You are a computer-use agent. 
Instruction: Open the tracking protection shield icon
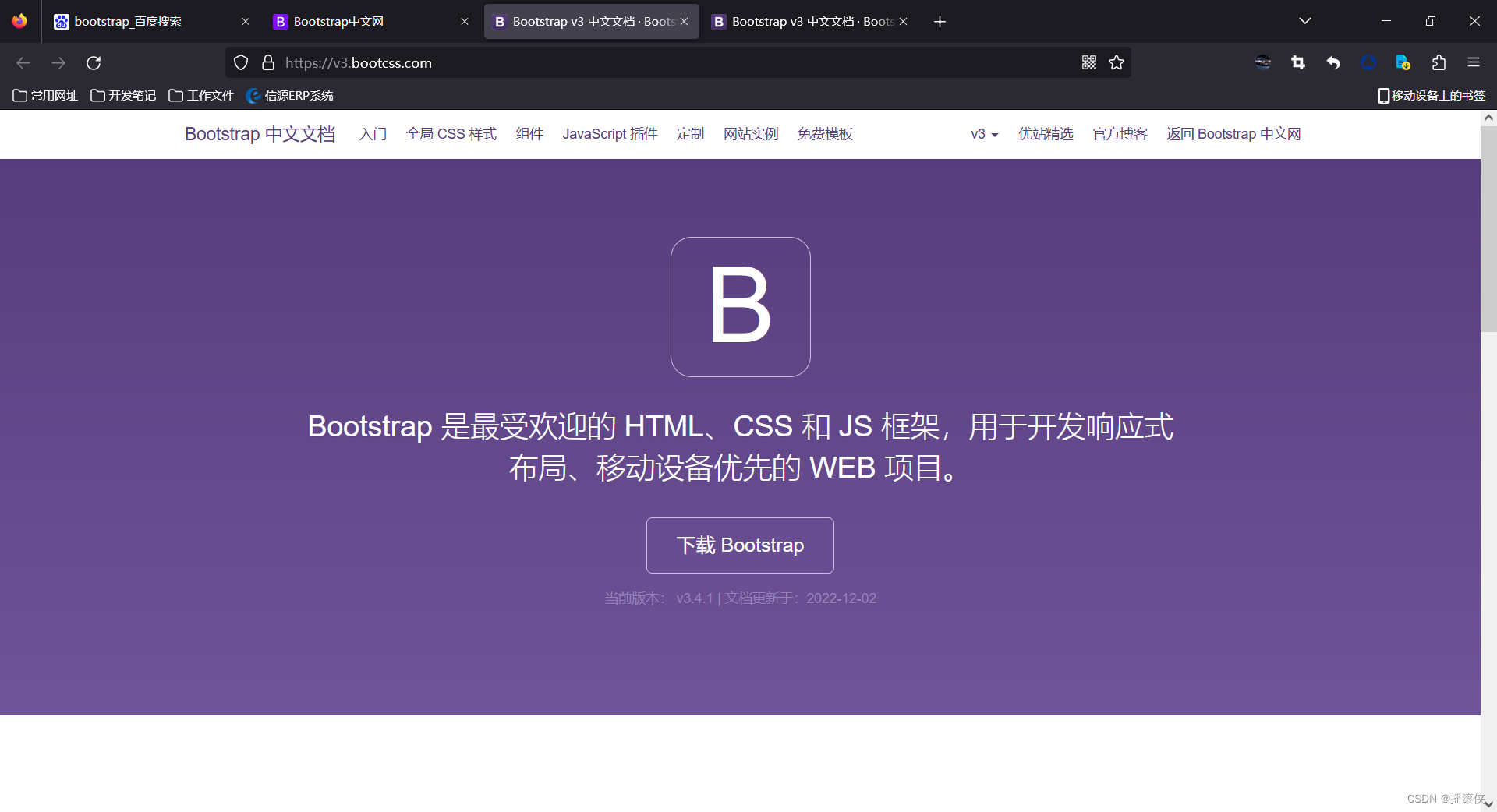point(241,62)
